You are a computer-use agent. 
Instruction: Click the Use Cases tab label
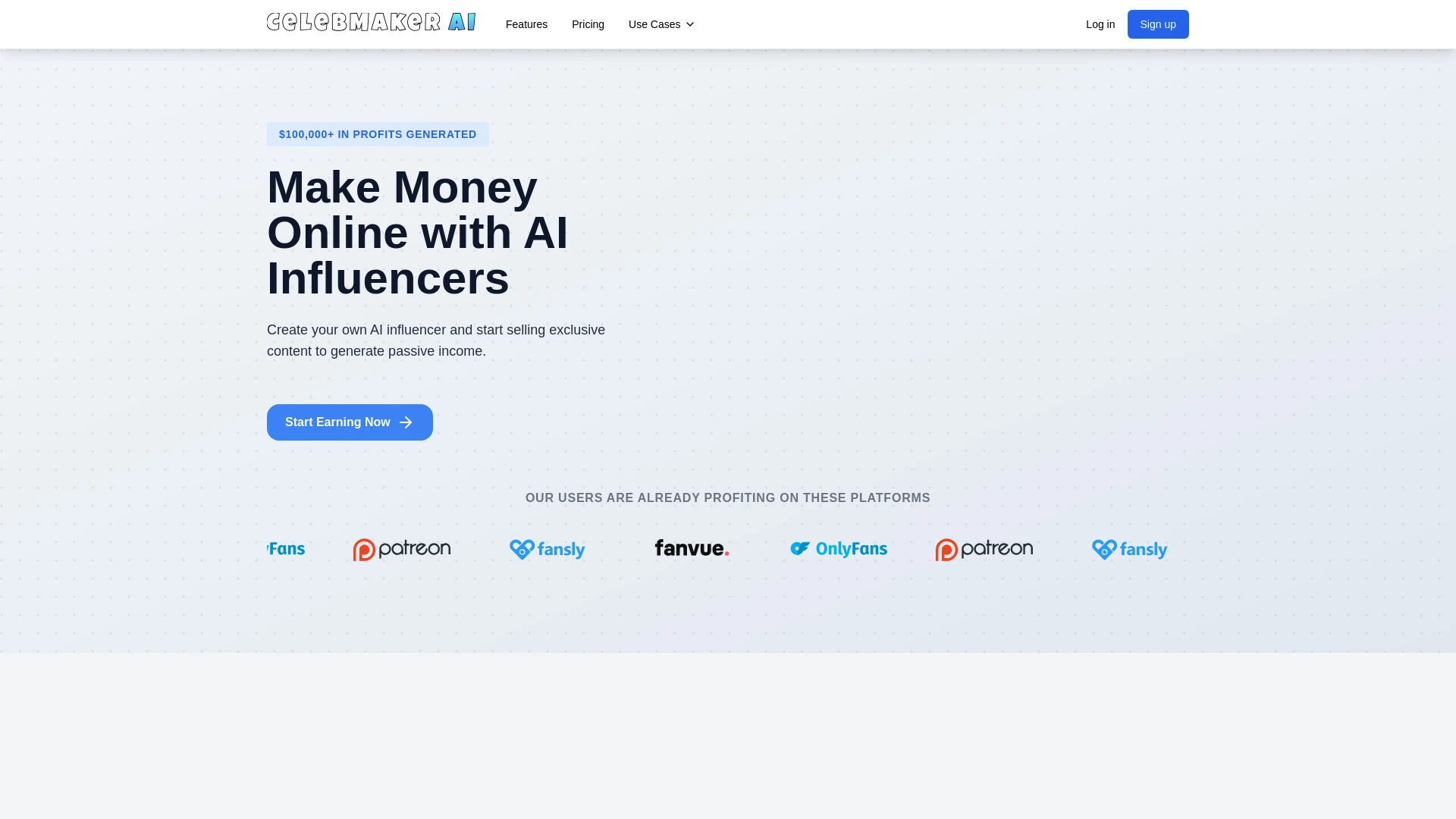click(654, 24)
